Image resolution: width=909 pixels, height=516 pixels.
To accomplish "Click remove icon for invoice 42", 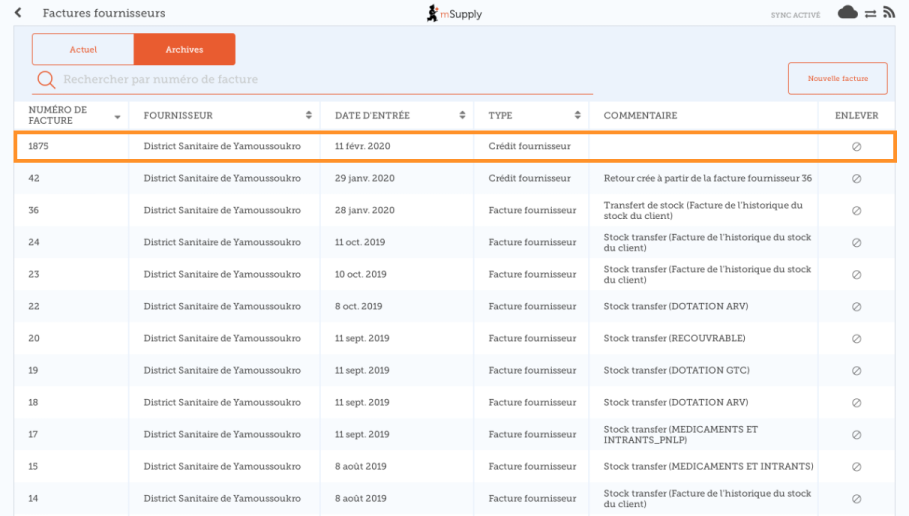I will (x=856, y=178).
